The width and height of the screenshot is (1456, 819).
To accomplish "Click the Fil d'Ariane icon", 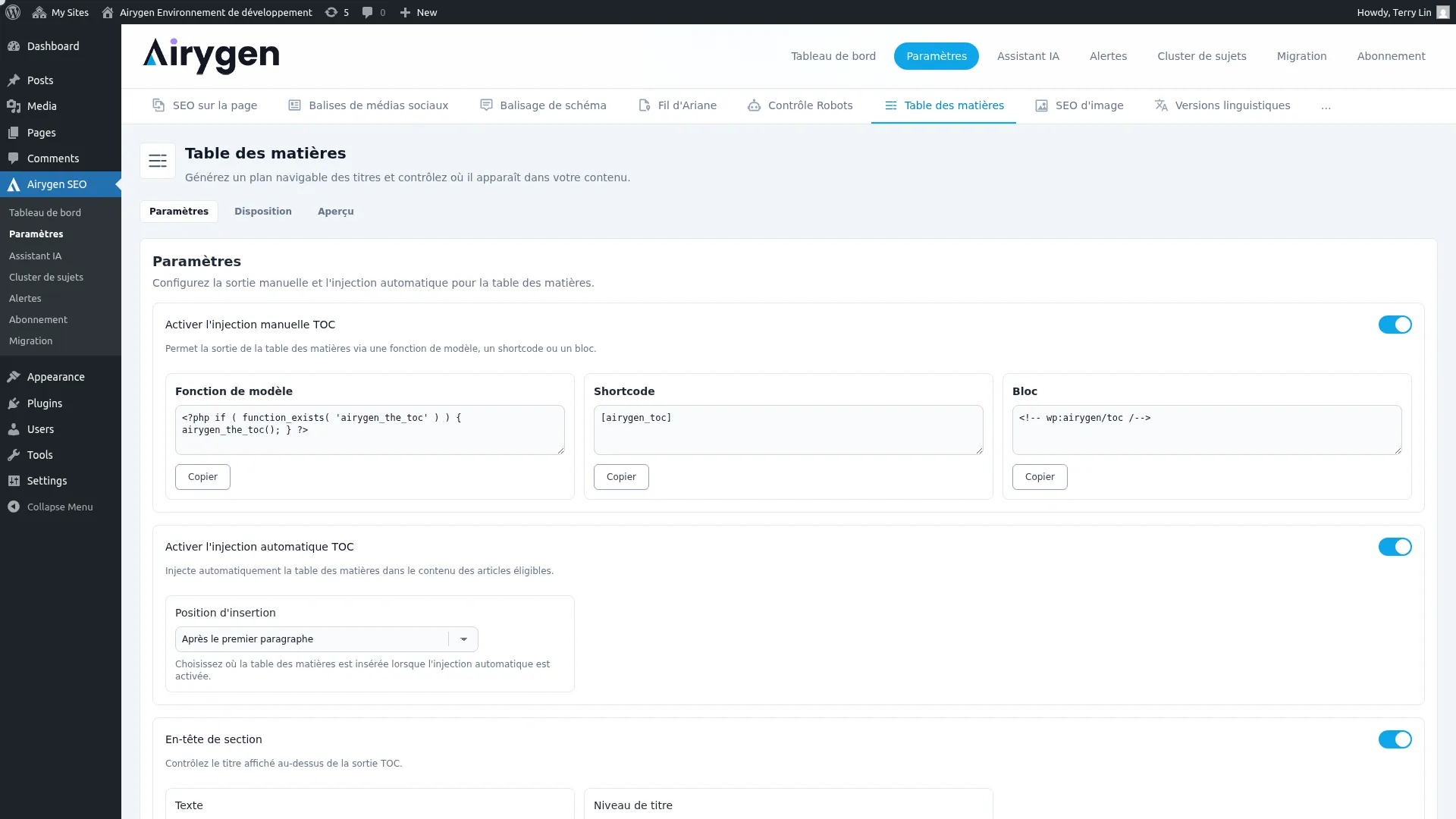I will click(645, 105).
